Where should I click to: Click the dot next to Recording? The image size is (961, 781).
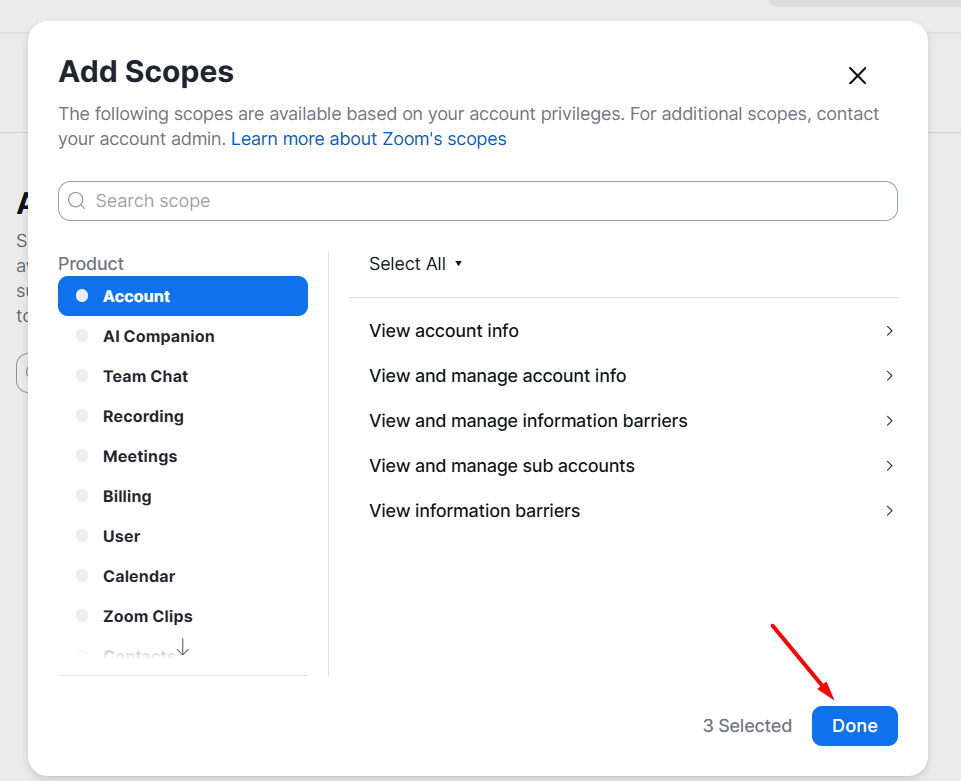(82, 416)
